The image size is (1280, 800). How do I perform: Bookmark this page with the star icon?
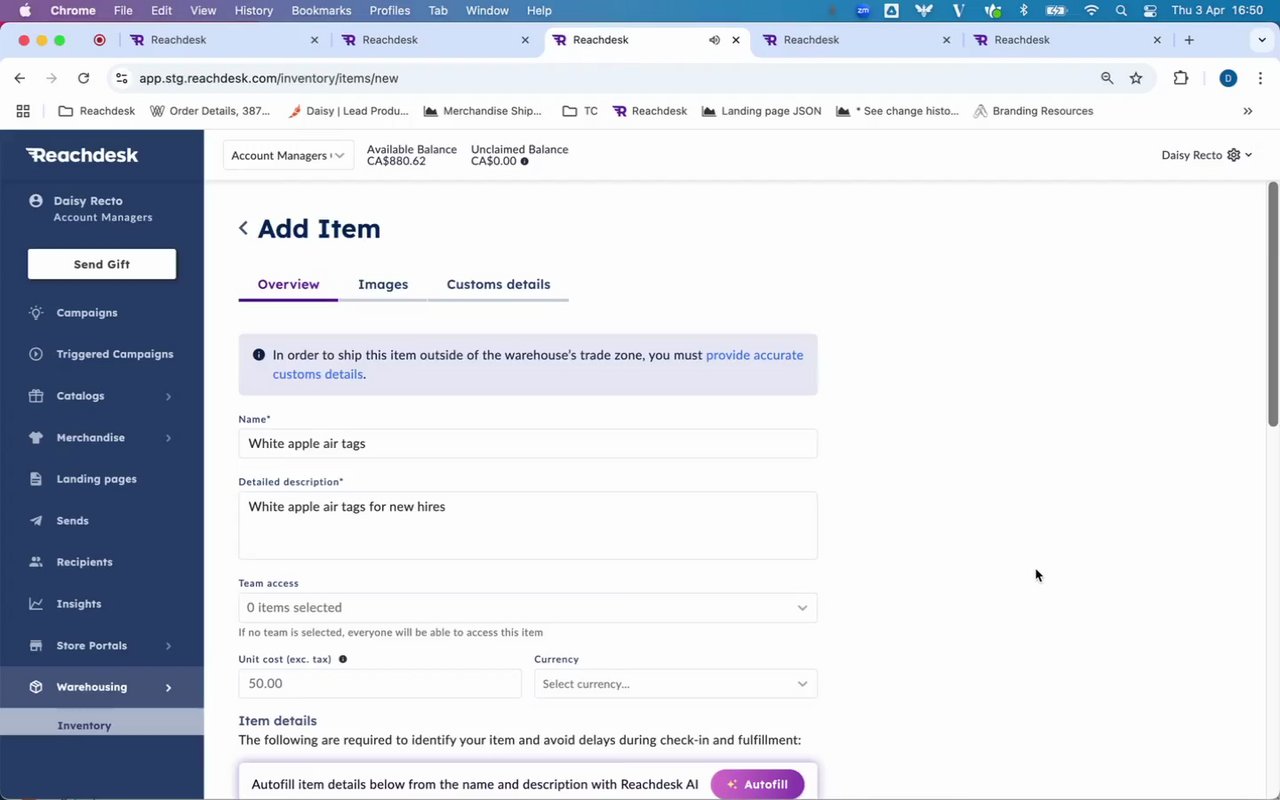(x=1136, y=78)
